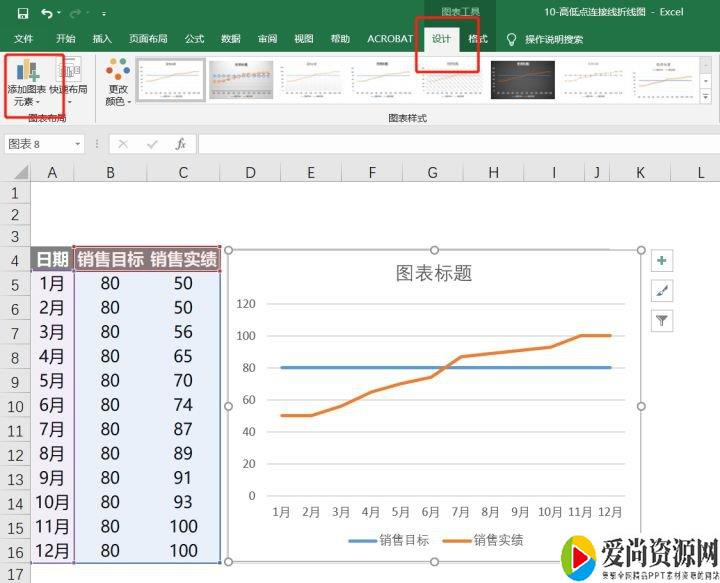This screenshot has width=720, height=583.
Task: Open the 文件 (File) menu
Action: tap(24, 39)
